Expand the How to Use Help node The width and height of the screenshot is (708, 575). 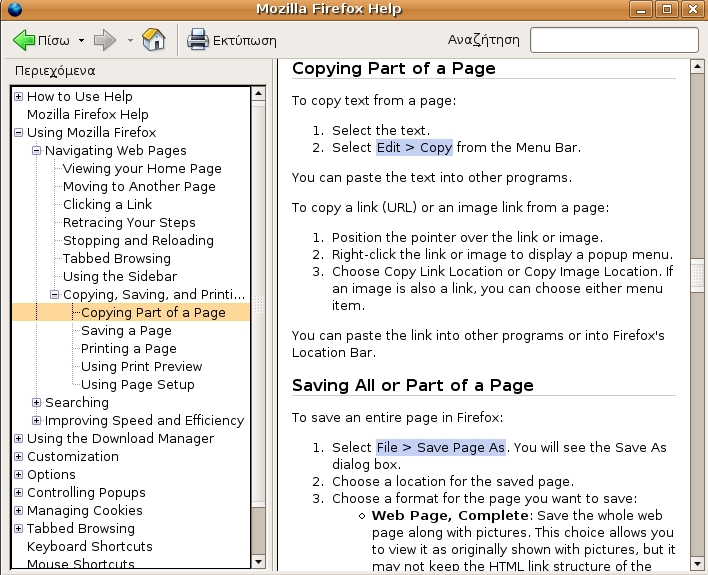[19, 96]
